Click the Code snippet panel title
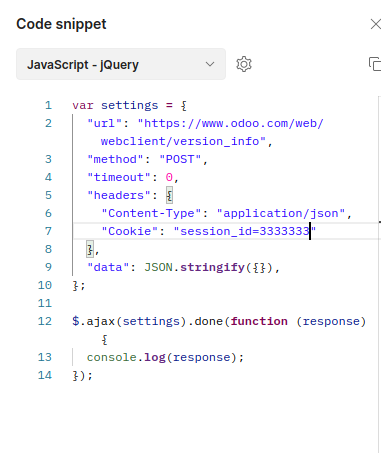The width and height of the screenshot is (381, 453). 61,24
